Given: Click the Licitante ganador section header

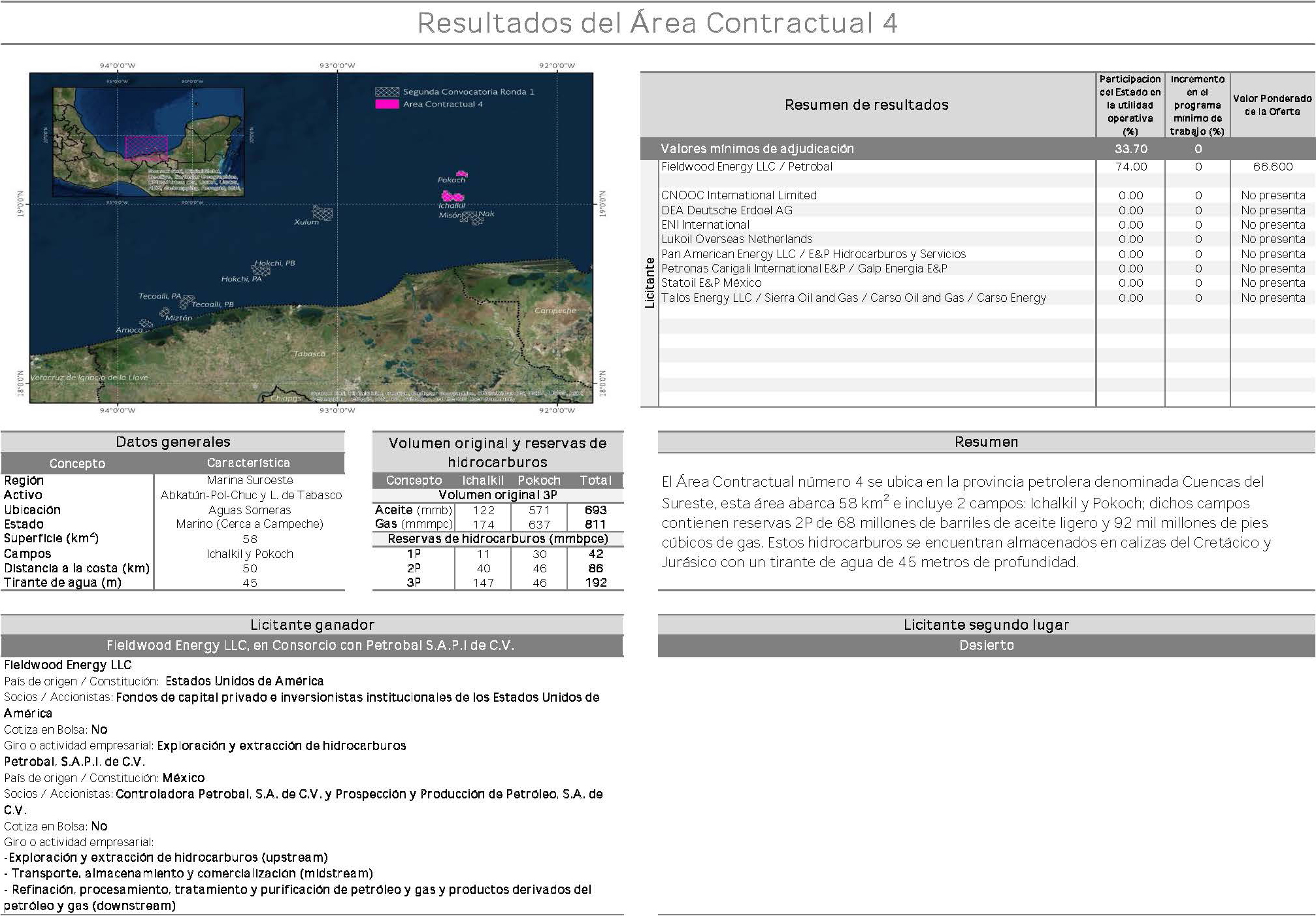Looking at the screenshot, I should pos(312,625).
